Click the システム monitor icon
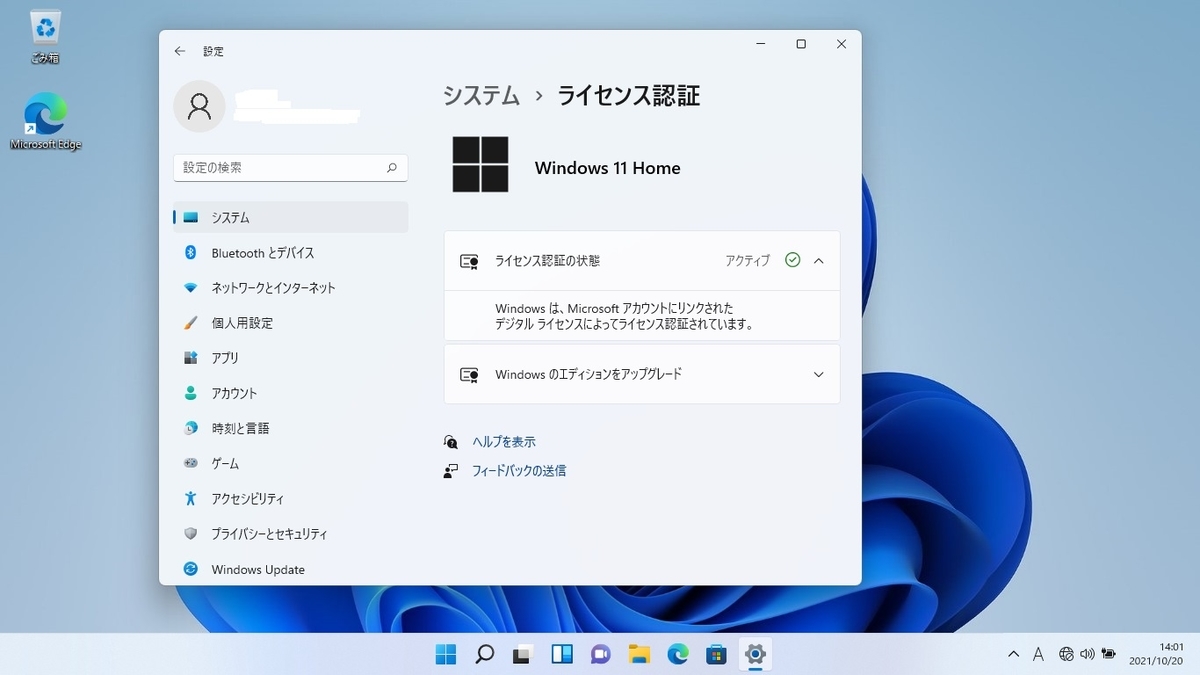Screen dimensions: 1200x675 [x=191, y=217]
